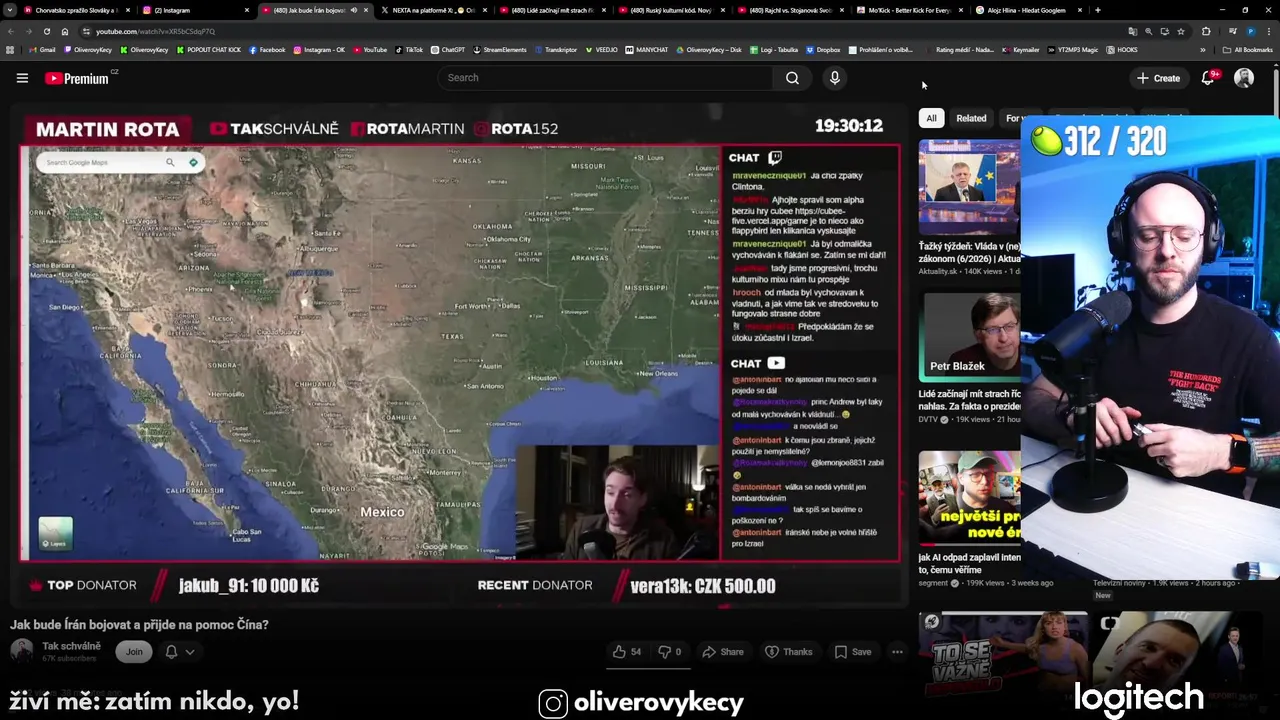Join the Tak schválně channel membership
The height and width of the screenshot is (720, 1280).
coord(134,652)
